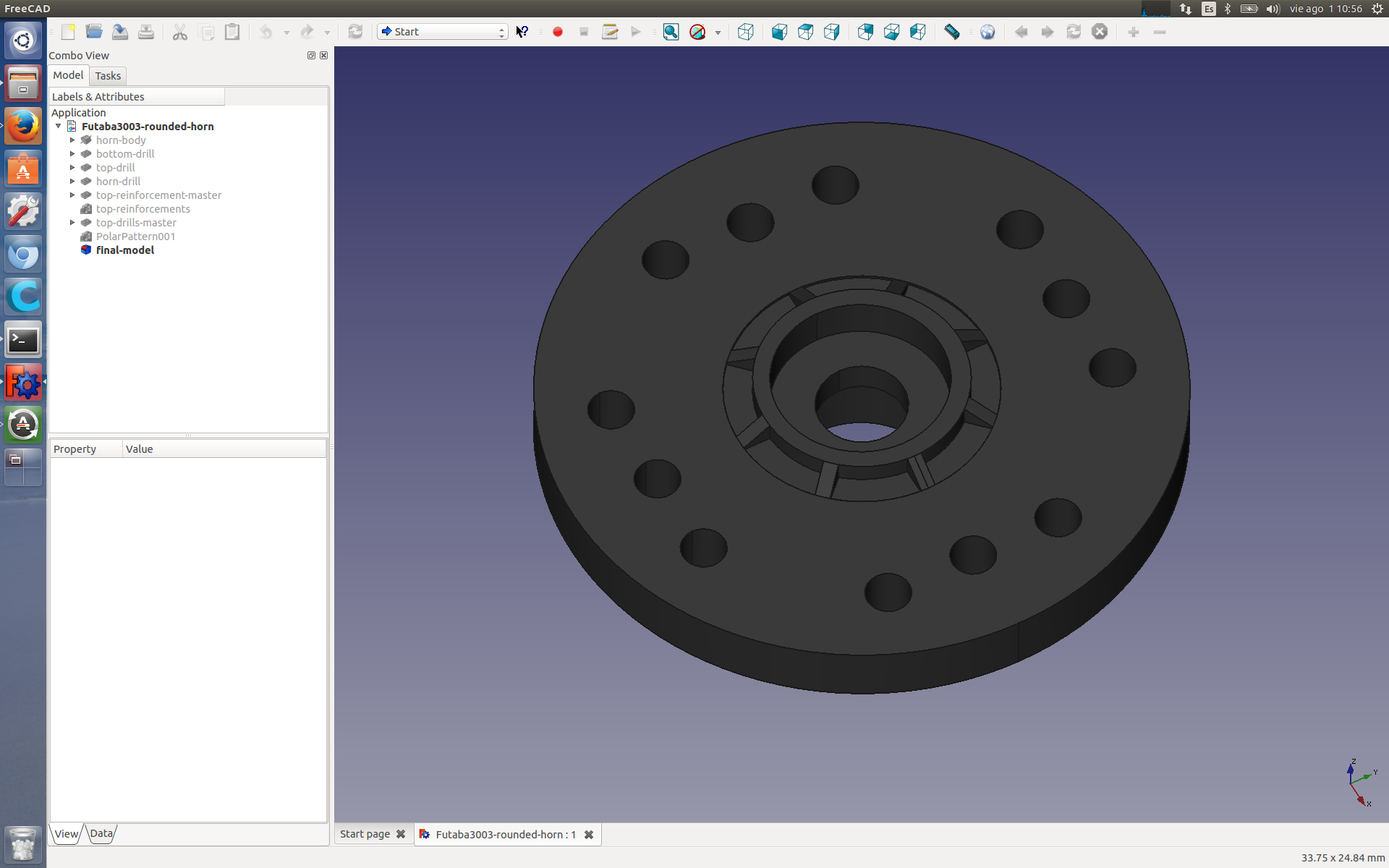Click Fit All zoom icon
The width and height of the screenshot is (1389, 868).
click(x=671, y=32)
